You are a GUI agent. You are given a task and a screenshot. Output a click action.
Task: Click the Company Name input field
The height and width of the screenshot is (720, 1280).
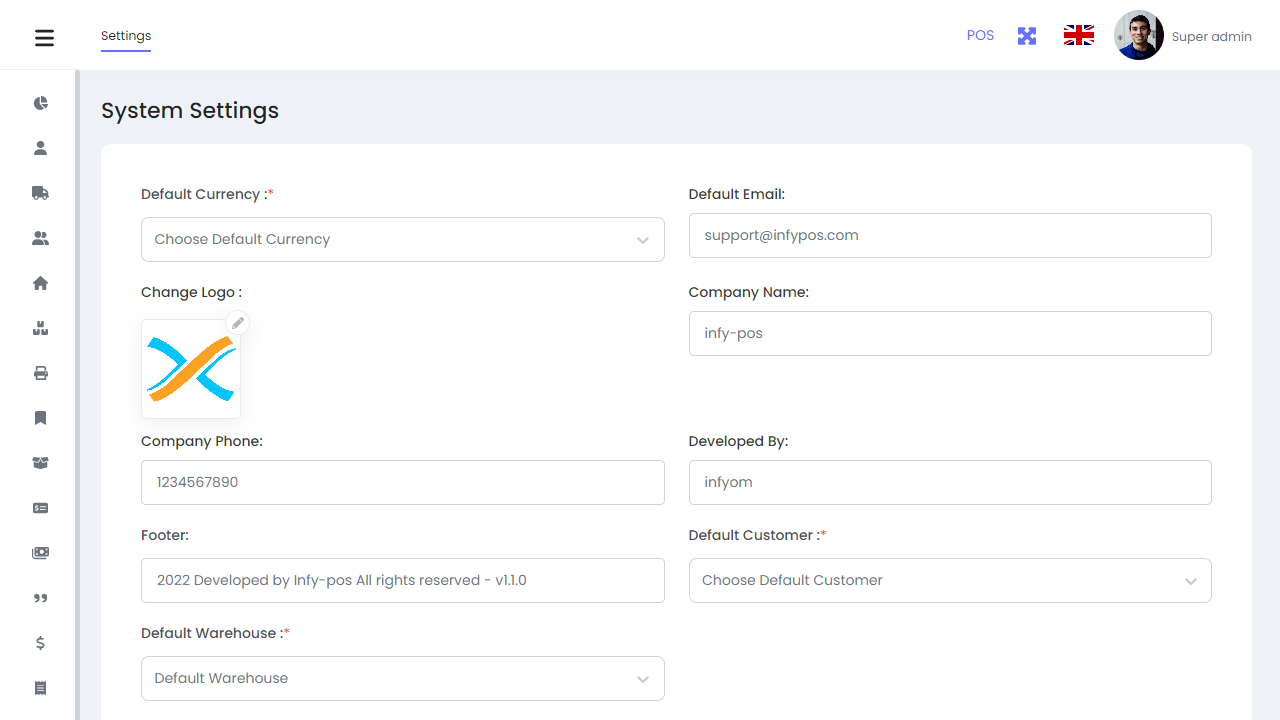tap(949, 334)
